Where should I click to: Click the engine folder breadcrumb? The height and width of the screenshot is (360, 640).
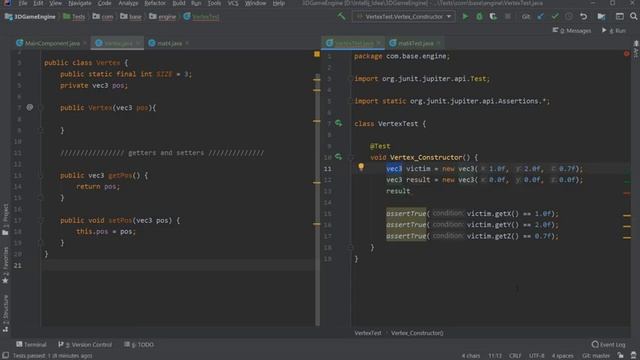point(162,17)
